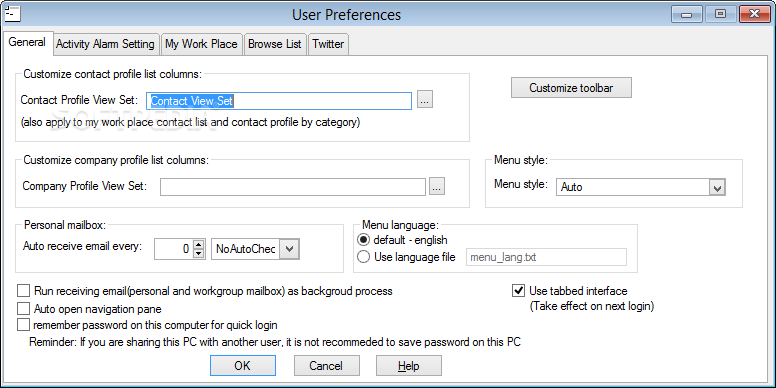This screenshot has height=388, width=776.
Task: Maximize the User Preferences window
Action: point(721,14)
